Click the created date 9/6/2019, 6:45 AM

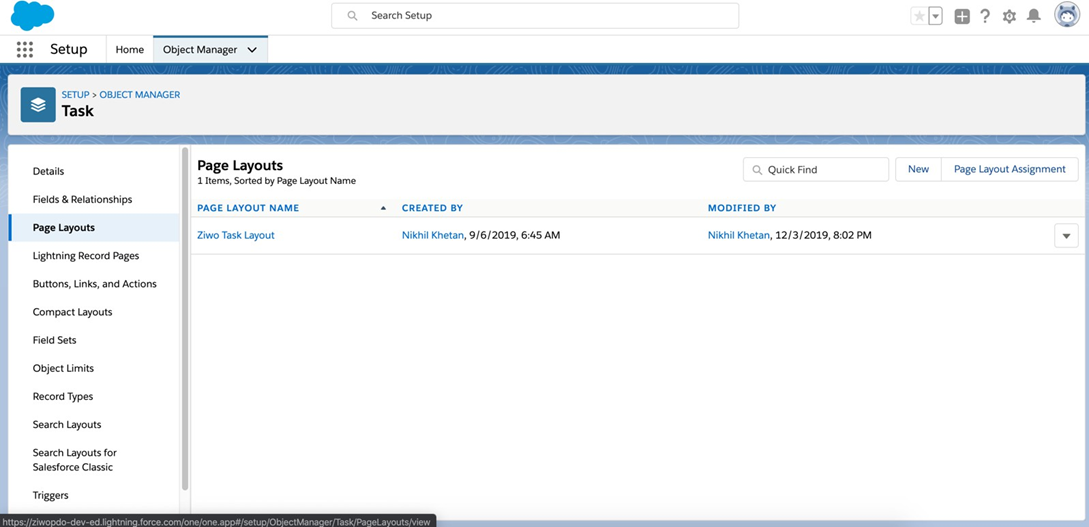pyautogui.click(x=515, y=235)
